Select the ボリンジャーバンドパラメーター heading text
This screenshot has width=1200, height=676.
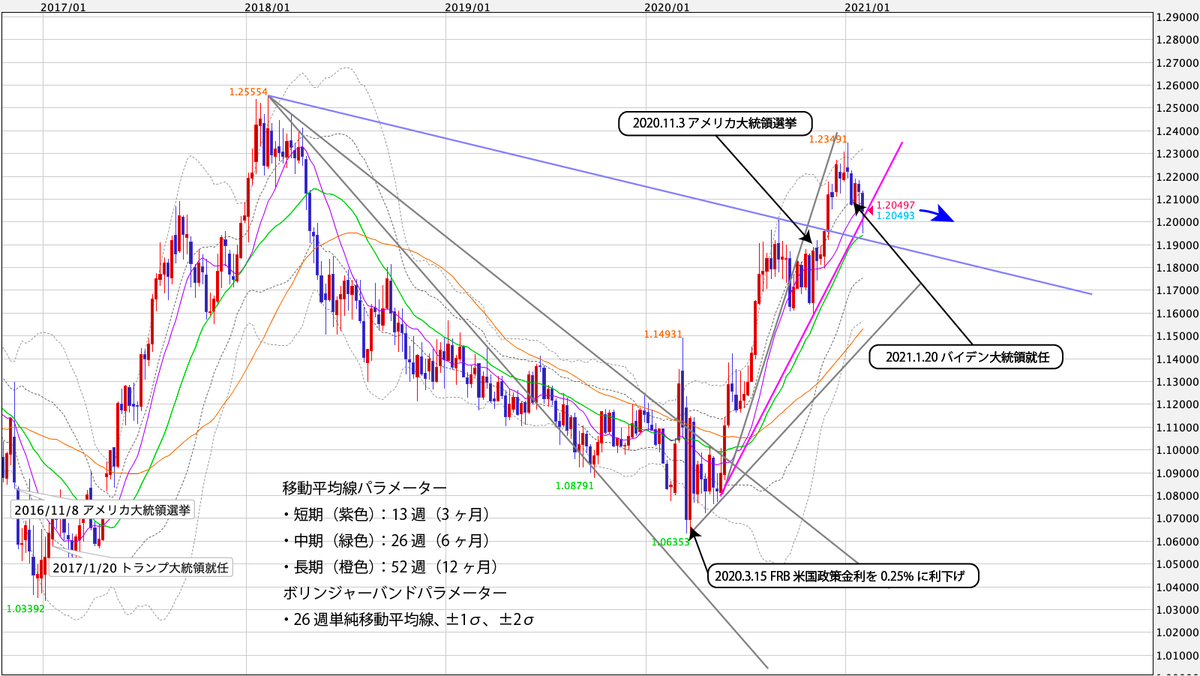click(x=394, y=593)
